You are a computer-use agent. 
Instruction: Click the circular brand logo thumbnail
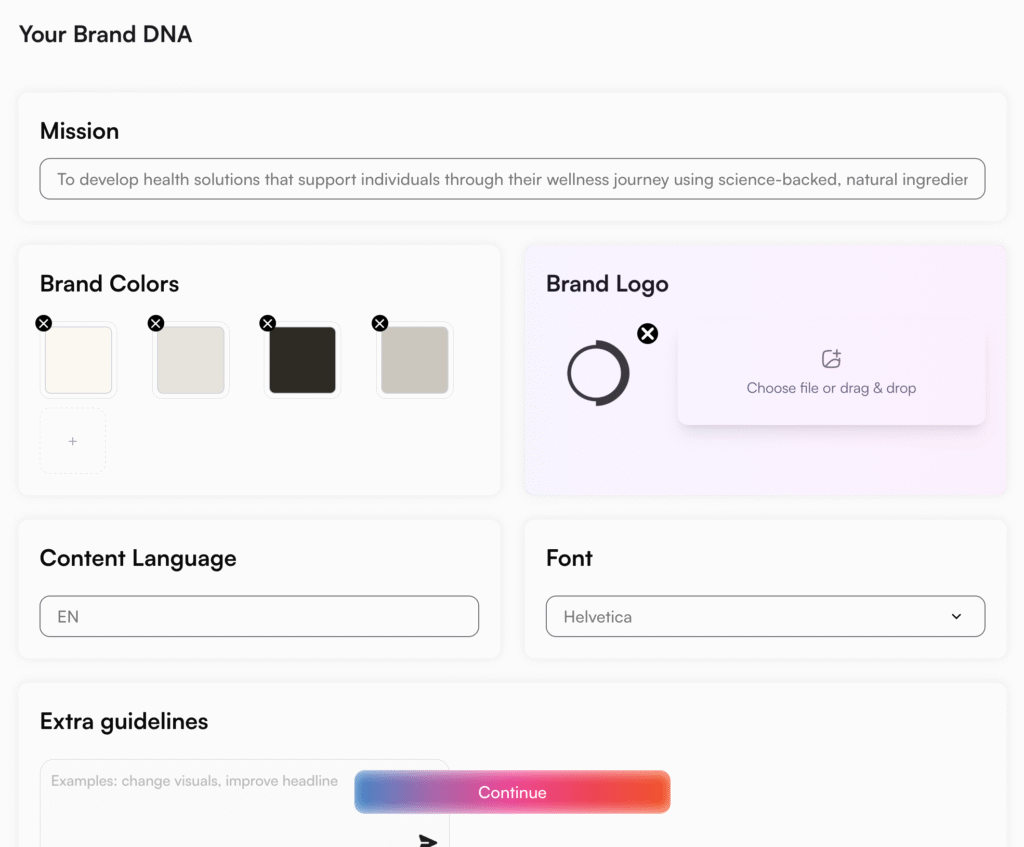pos(598,373)
